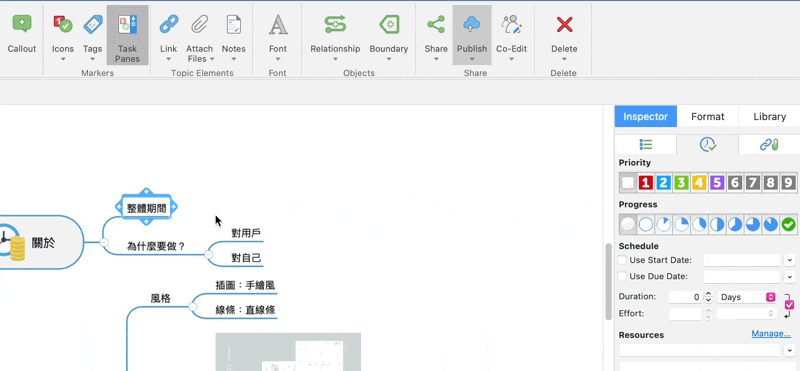800x371 pixels.
Task: Open the Relationship dropdown arrow
Action: click(x=335, y=59)
